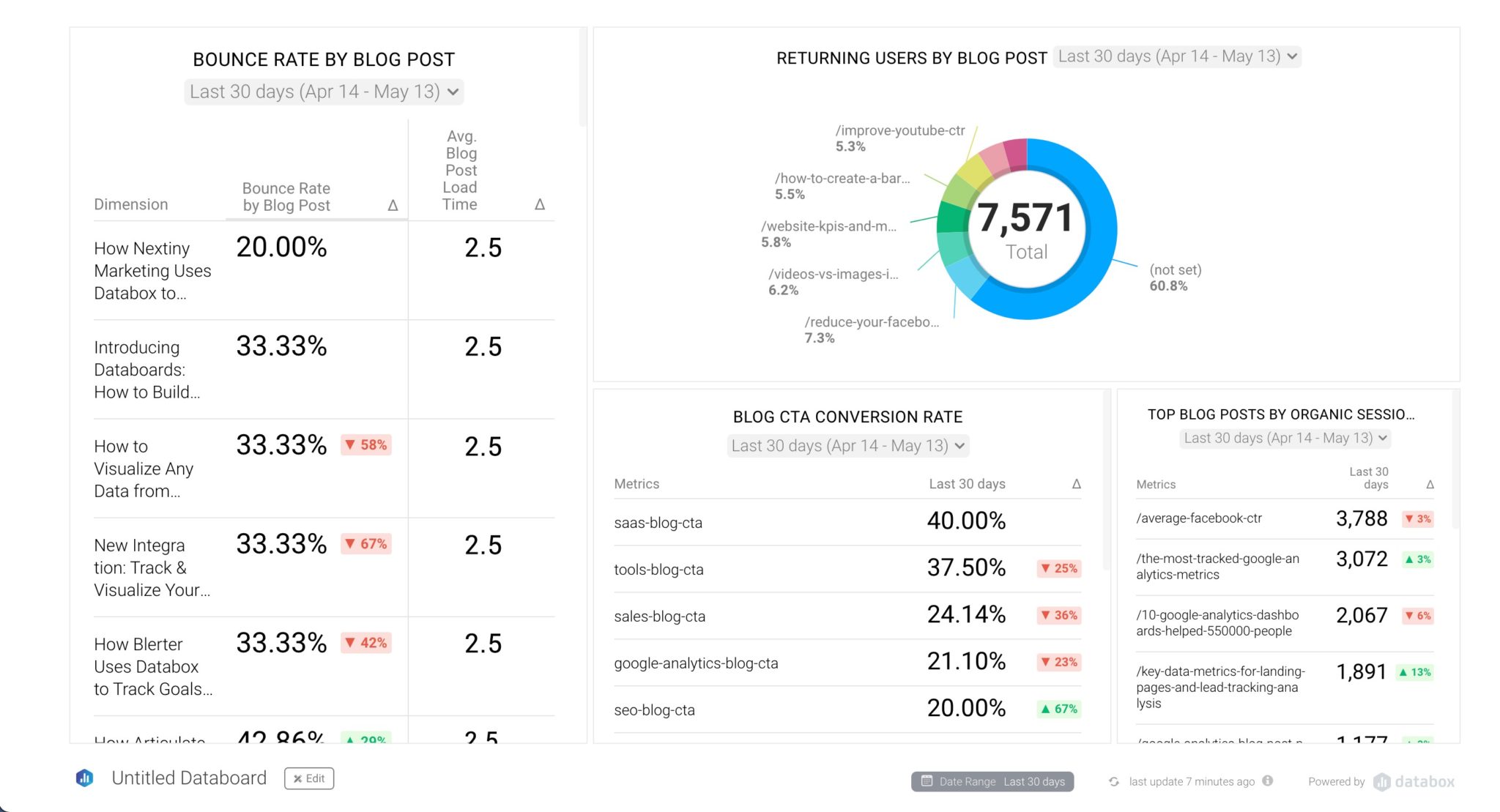Screen dimensions: 1500x812
Task: Click the Edit button next to Untitled Databoard
Action: click(x=309, y=778)
